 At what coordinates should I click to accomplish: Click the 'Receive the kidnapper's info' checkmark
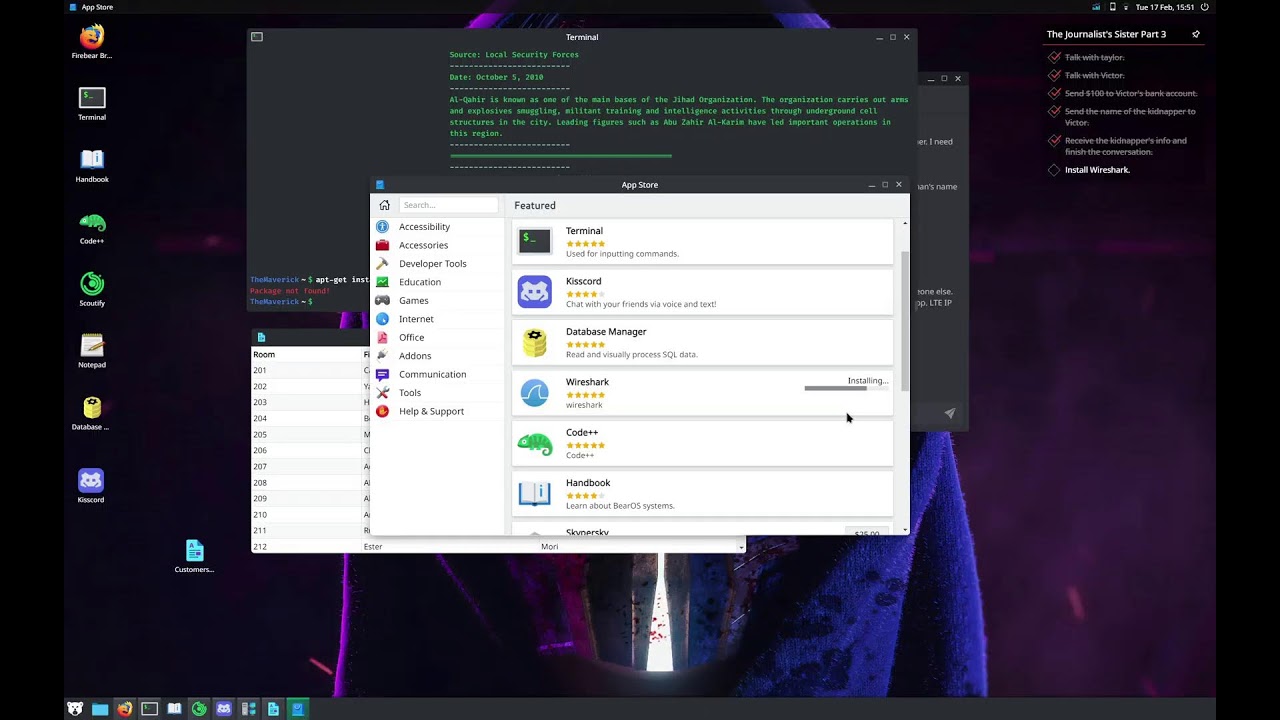coord(1054,141)
